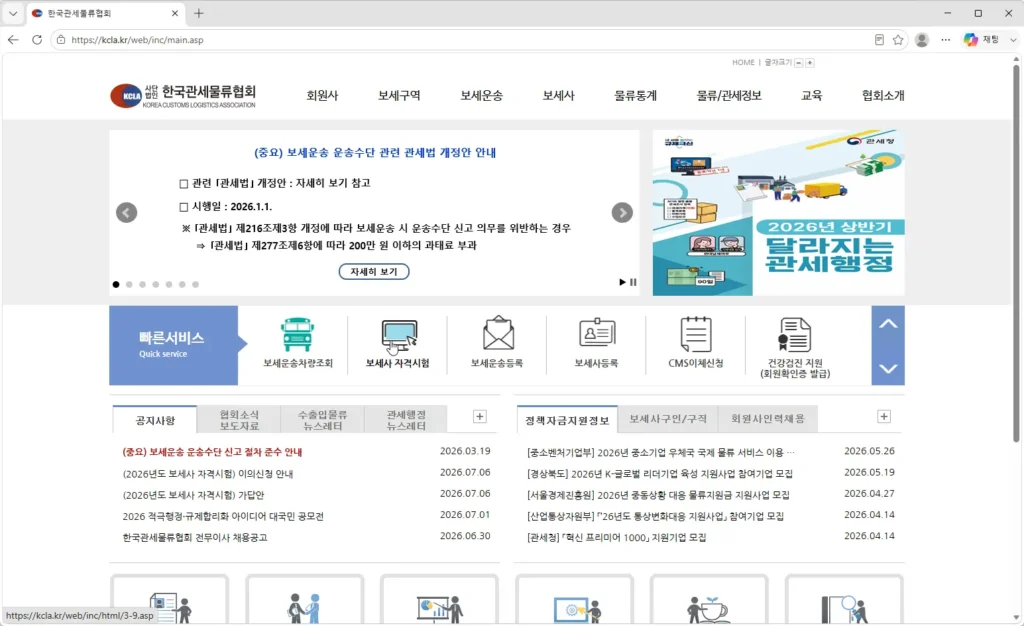Select the fifth banner slide dot
The height and width of the screenshot is (626, 1024).
[169, 285]
